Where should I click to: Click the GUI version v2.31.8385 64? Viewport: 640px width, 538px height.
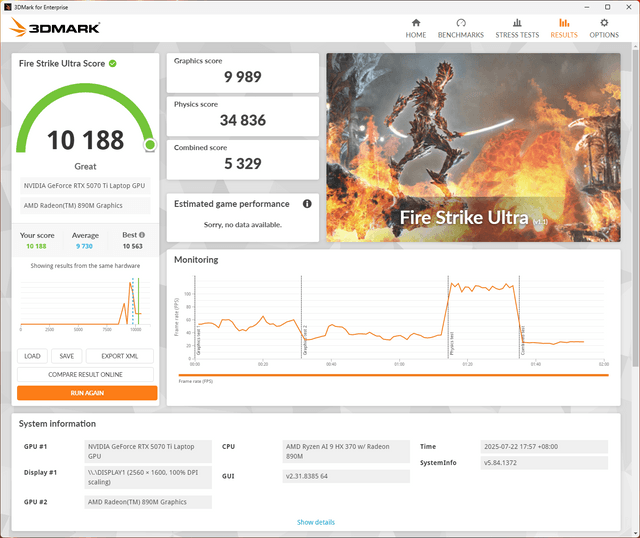[x=346, y=476]
